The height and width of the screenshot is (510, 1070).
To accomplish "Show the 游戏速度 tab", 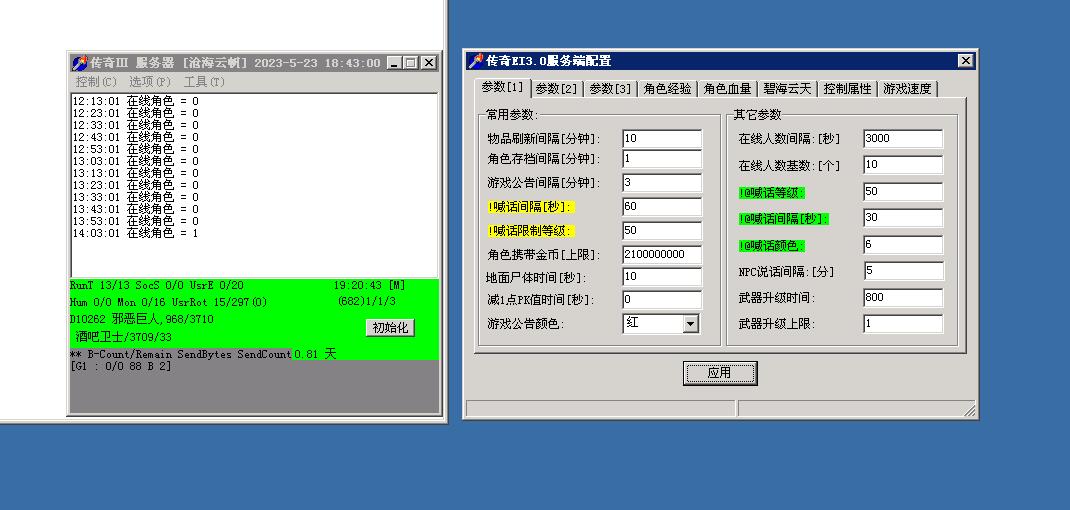I will 907,89.
